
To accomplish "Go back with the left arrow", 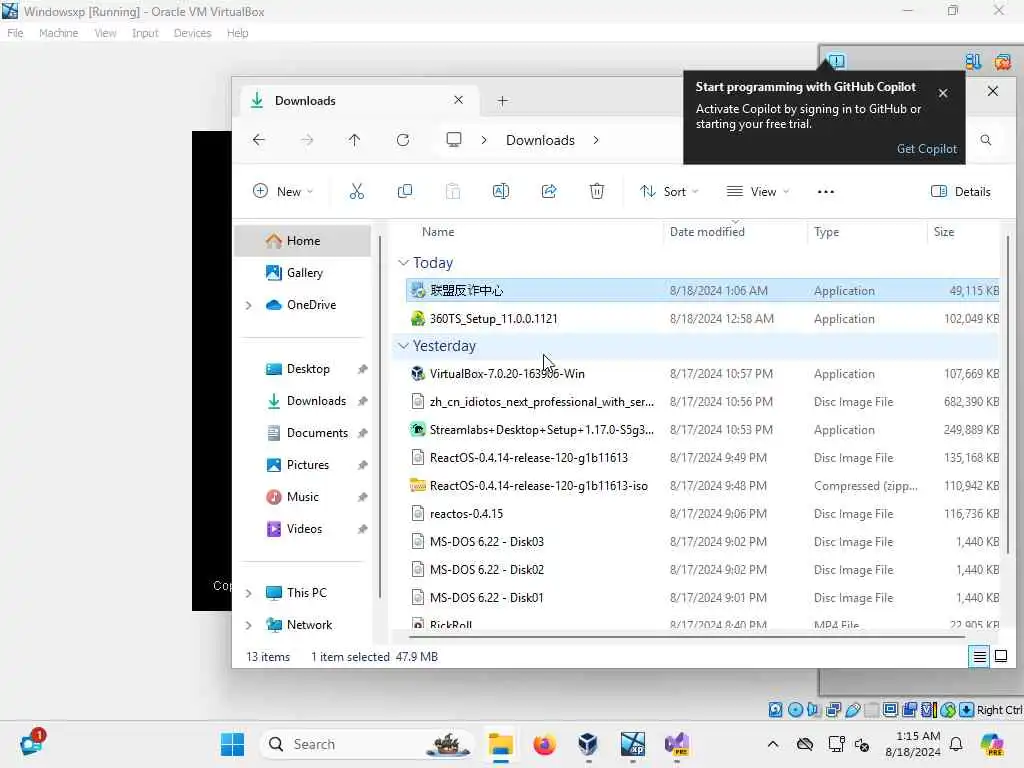I will tap(259, 140).
